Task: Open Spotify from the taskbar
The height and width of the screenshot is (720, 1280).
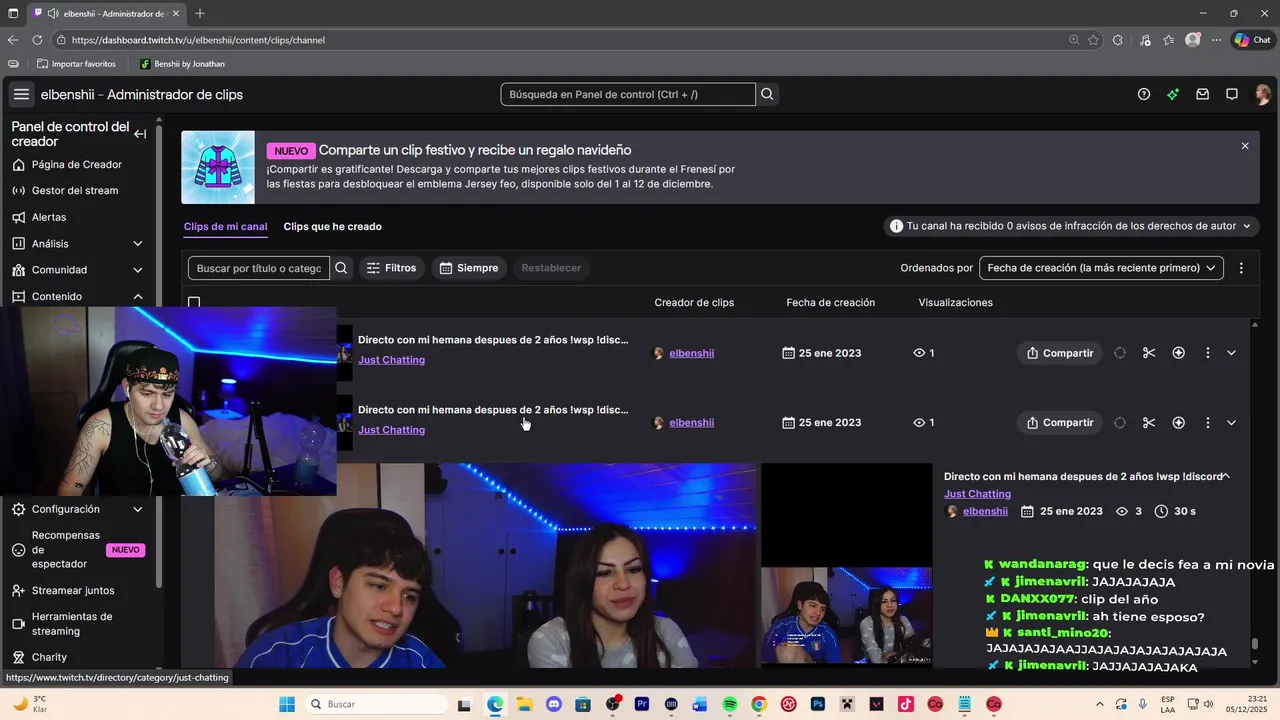Action: pyautogui.click(x=729, y=704)
